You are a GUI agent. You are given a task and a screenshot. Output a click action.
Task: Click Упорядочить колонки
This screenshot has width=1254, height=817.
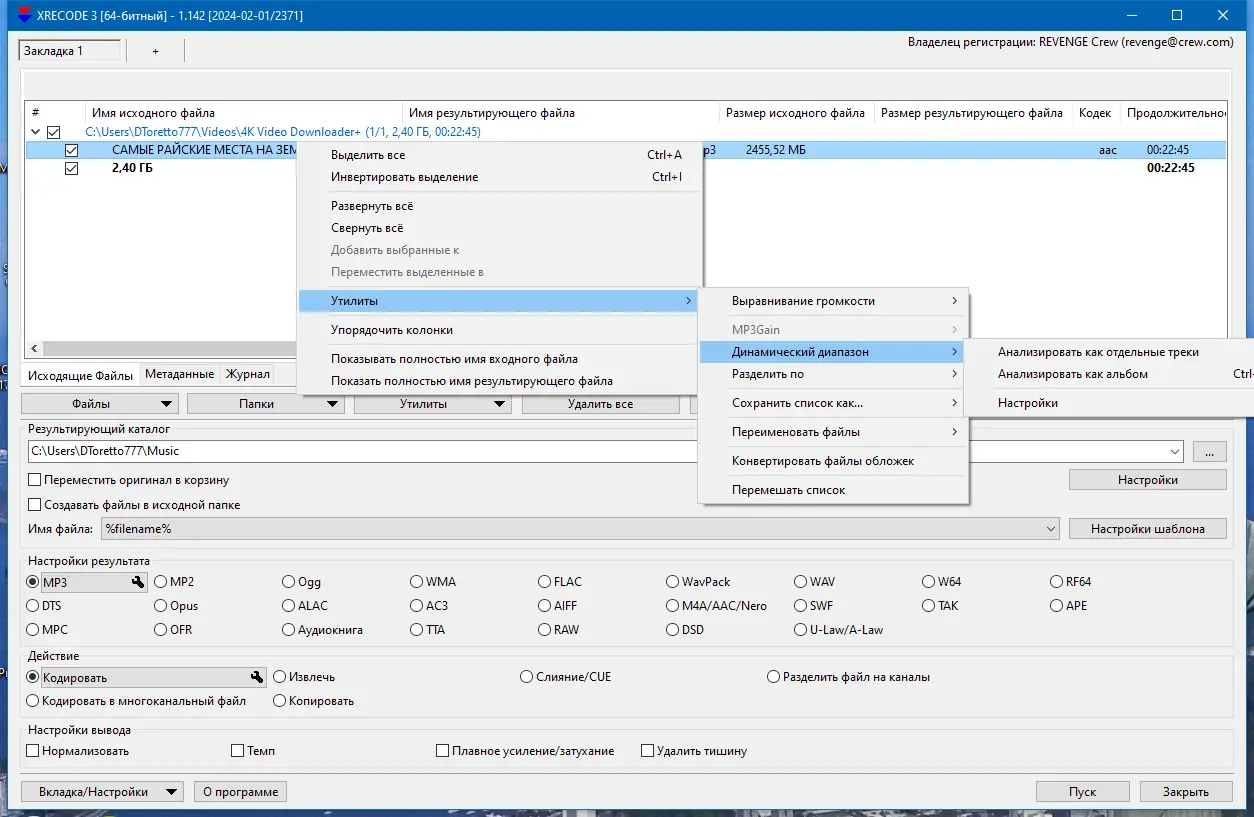coord(500,330)
